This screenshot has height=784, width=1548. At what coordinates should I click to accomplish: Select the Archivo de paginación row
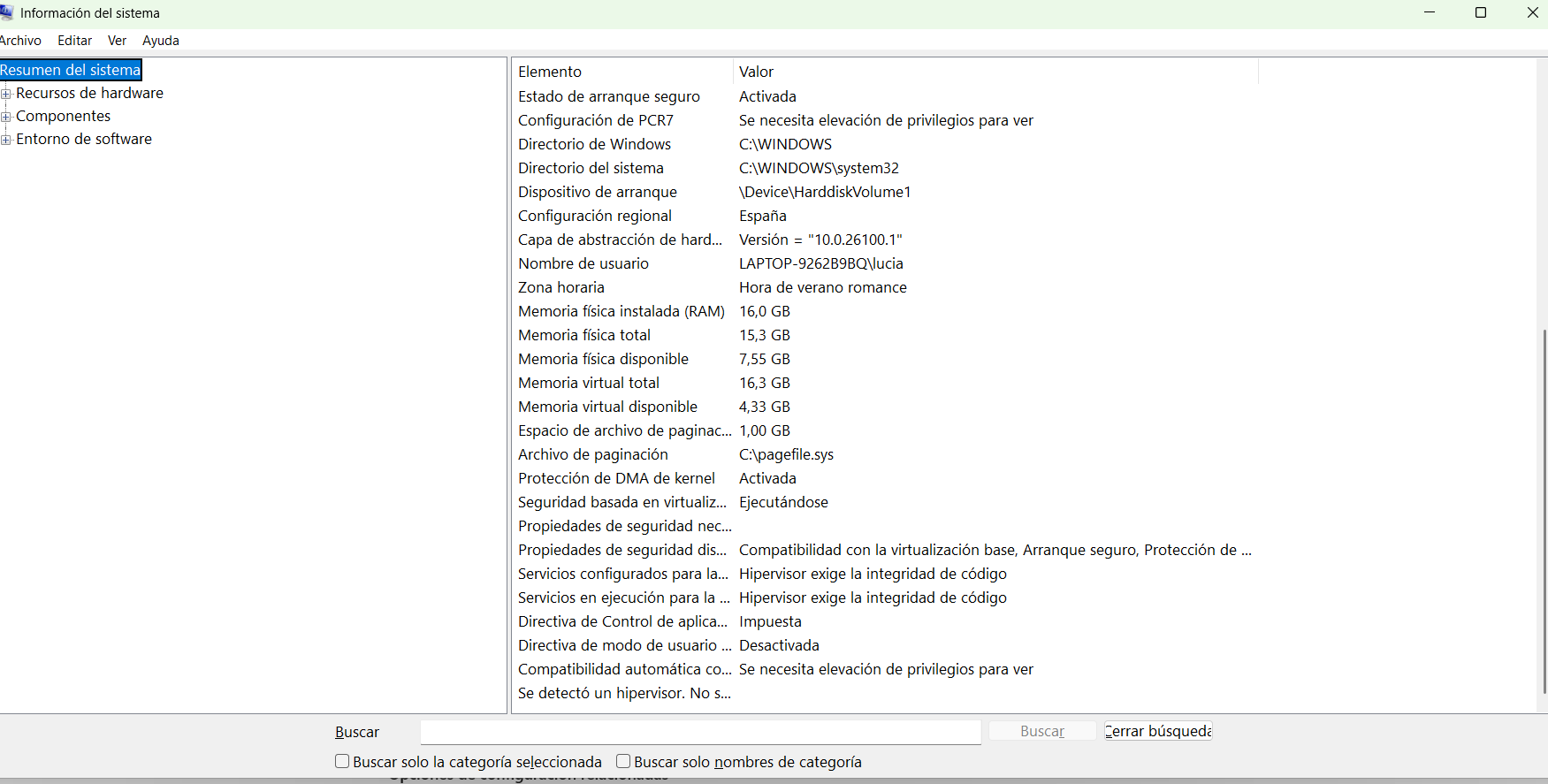885,454
